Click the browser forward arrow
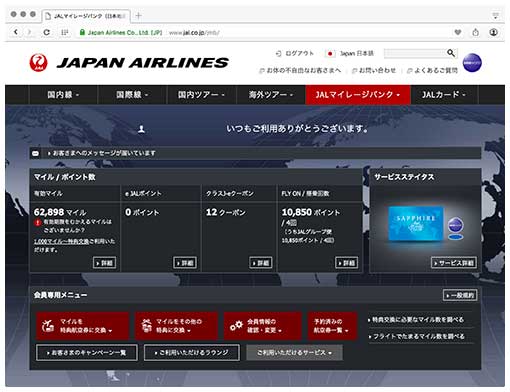This screenshot has height=392, width=510. click(x=29, y=32)
